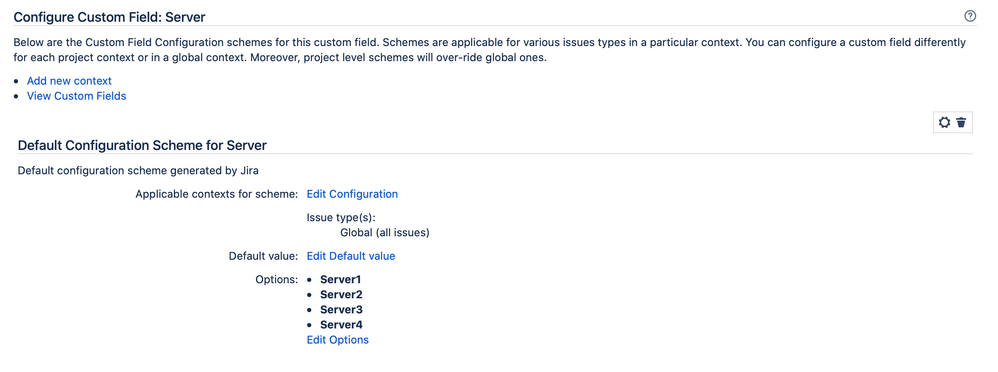Click the gear icon to configure scheme

(x=945, y=122)
